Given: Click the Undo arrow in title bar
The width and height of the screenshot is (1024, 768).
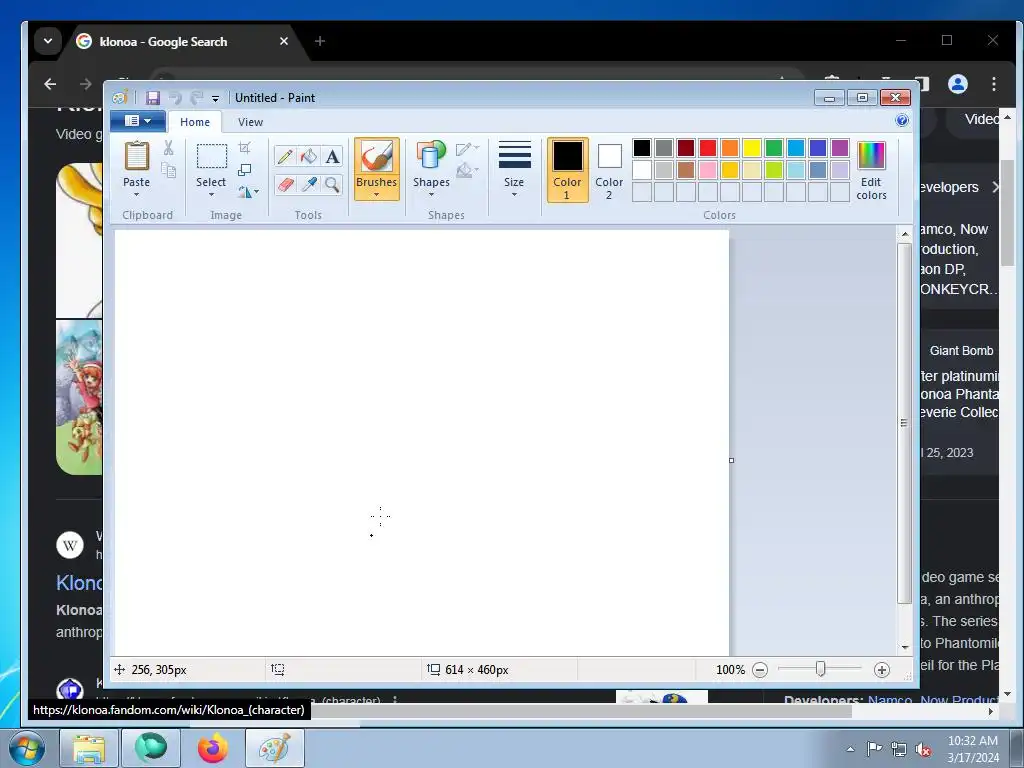Looking at the screenshot, I should 175,98.
